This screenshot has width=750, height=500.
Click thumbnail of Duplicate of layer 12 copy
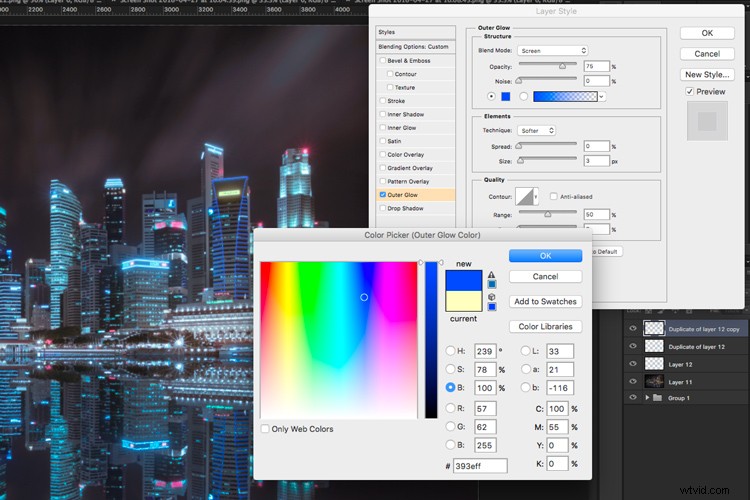[654, 328]
